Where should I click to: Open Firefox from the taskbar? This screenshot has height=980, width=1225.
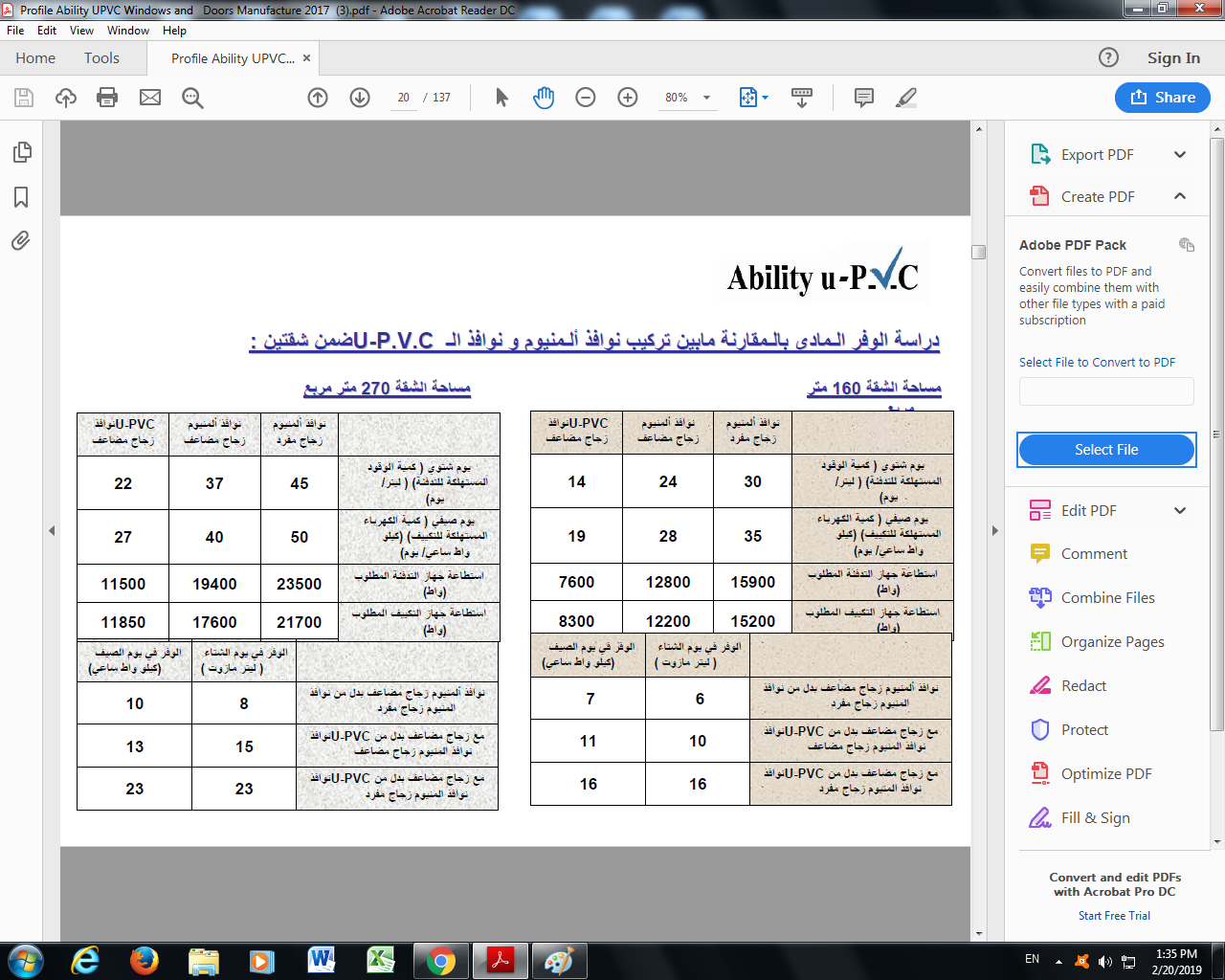coord(145,960)
